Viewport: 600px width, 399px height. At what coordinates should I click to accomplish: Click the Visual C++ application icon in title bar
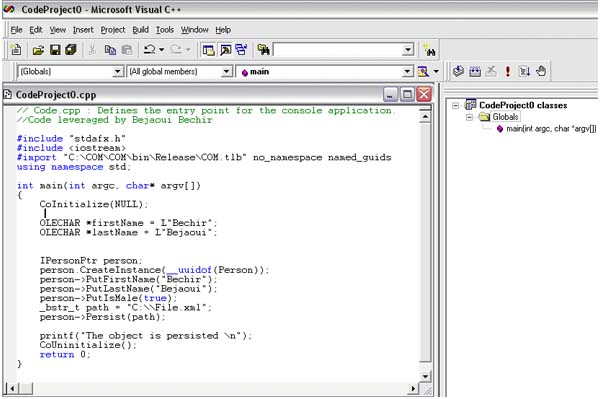click(8, 9)
